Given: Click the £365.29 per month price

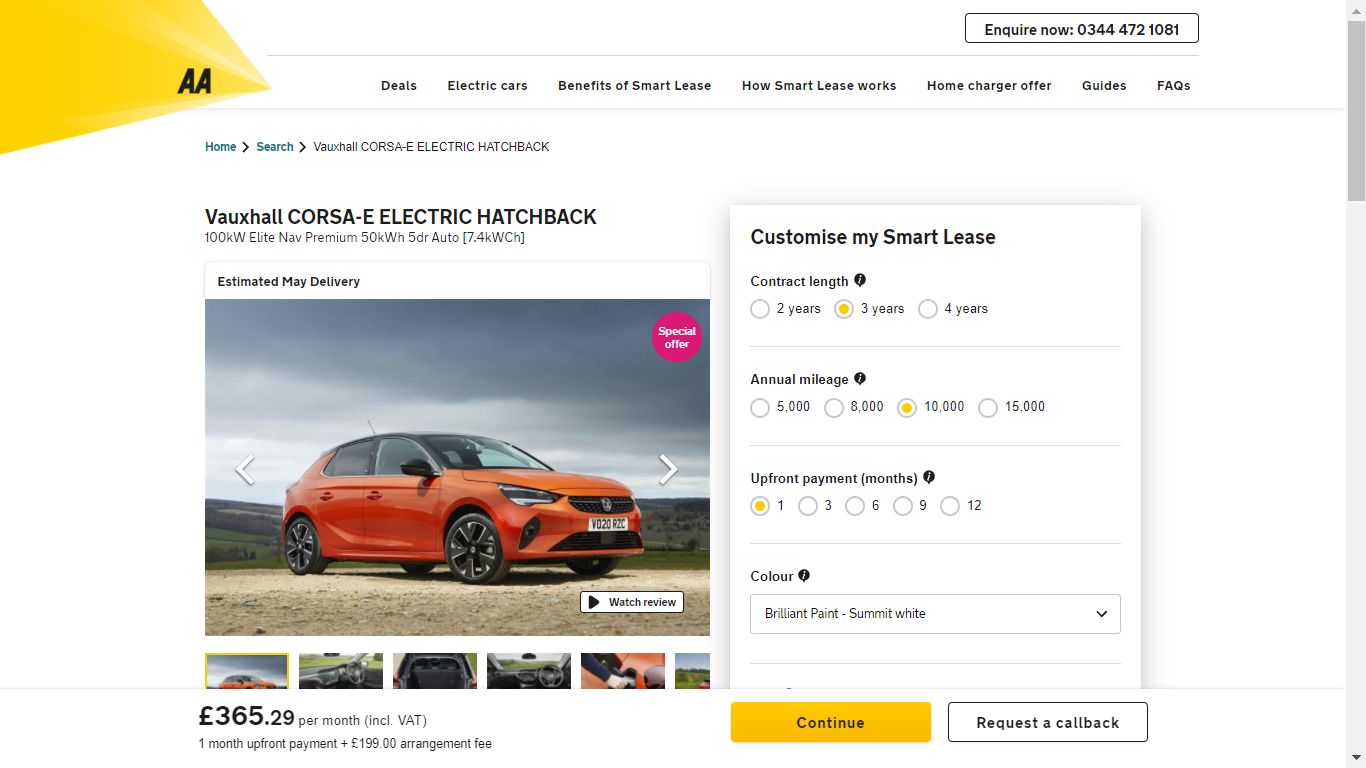Looking at the screenshot, I should tap(312, 717).
